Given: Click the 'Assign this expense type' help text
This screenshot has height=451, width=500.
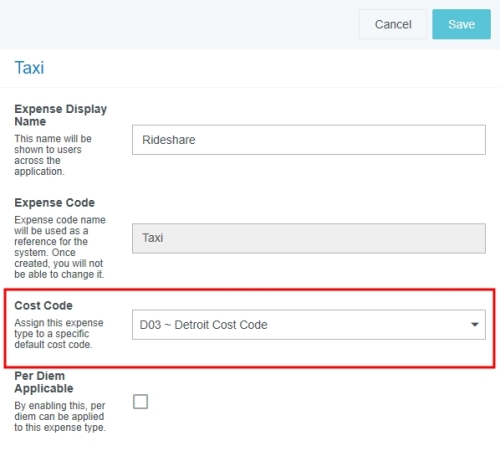Looking at the screenshot, I should coord(59,333).
